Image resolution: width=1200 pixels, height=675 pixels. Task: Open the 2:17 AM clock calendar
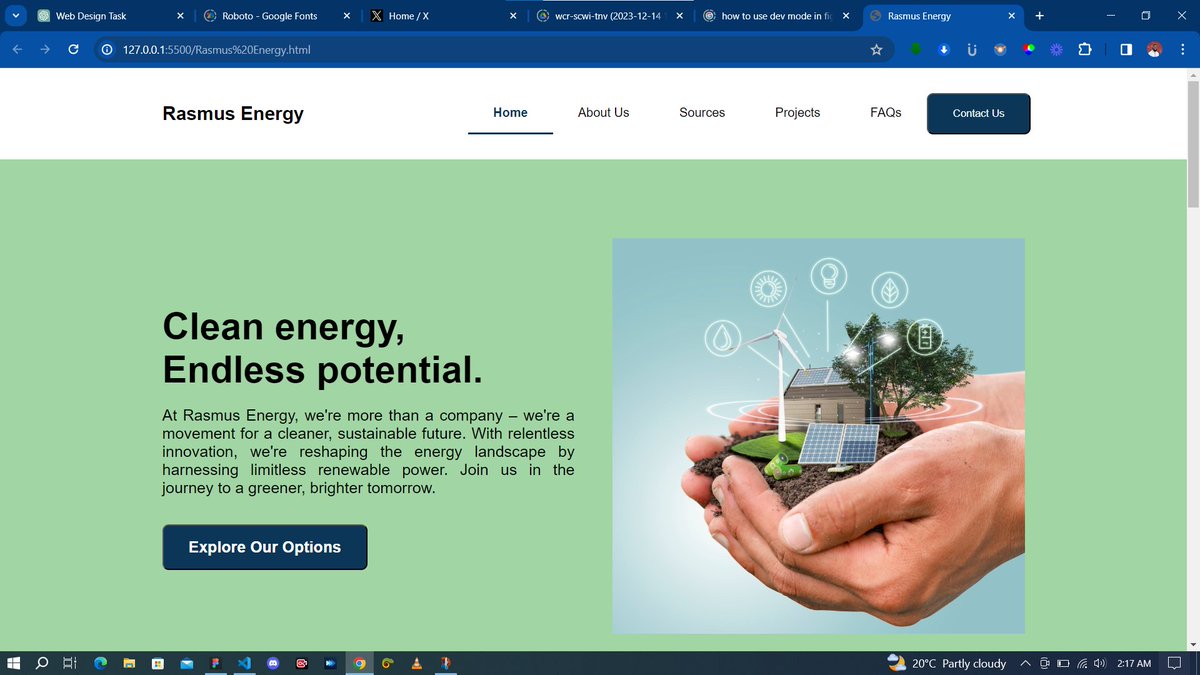click(1134, 663)
